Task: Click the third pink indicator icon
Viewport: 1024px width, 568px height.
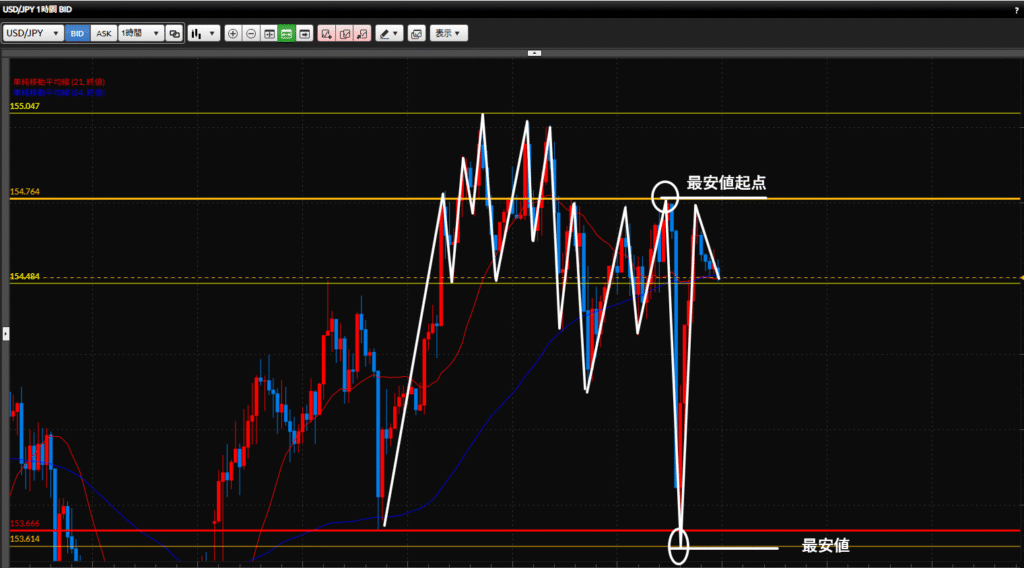Action: (x=362, y=33)
